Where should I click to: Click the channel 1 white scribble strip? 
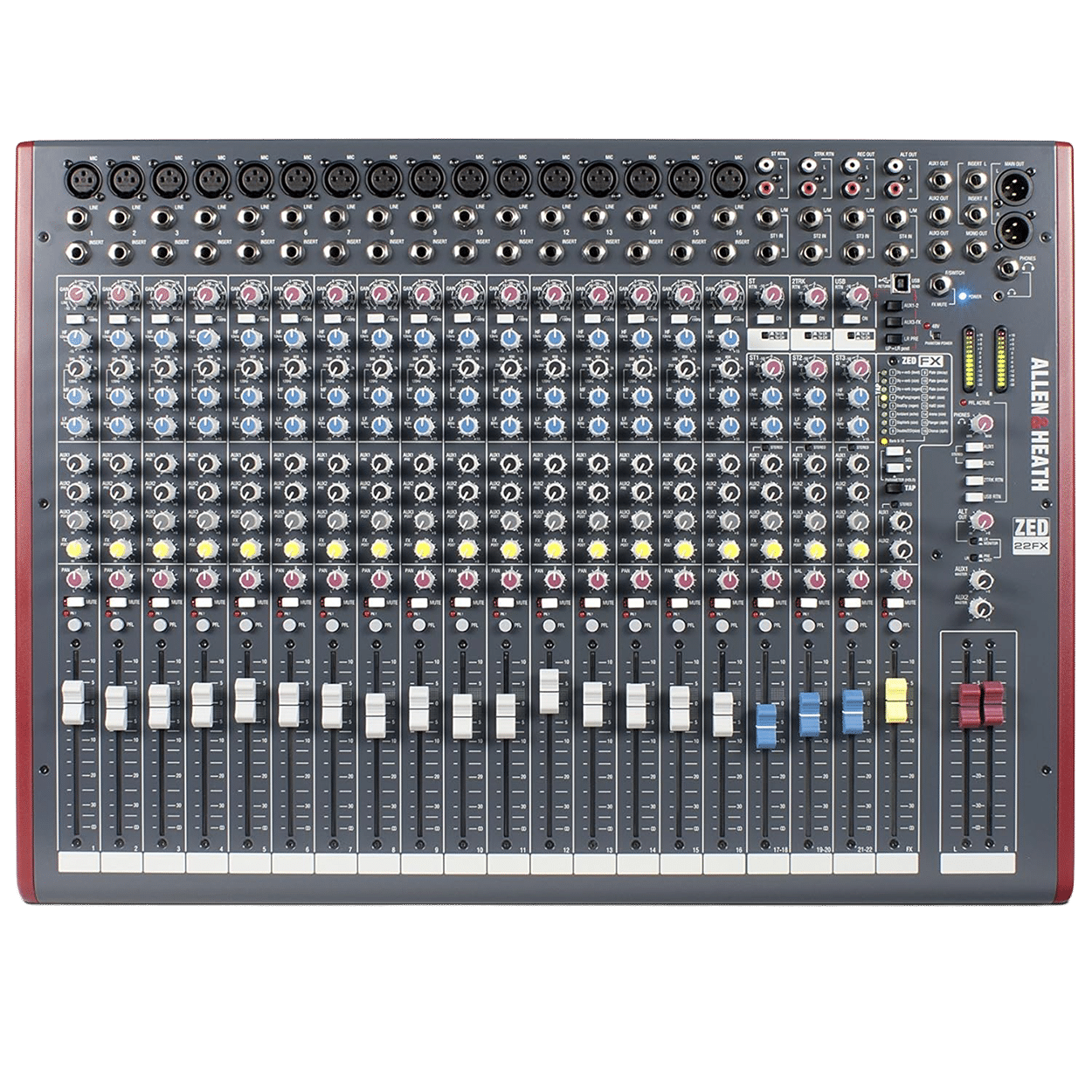(x=79, y=863)
